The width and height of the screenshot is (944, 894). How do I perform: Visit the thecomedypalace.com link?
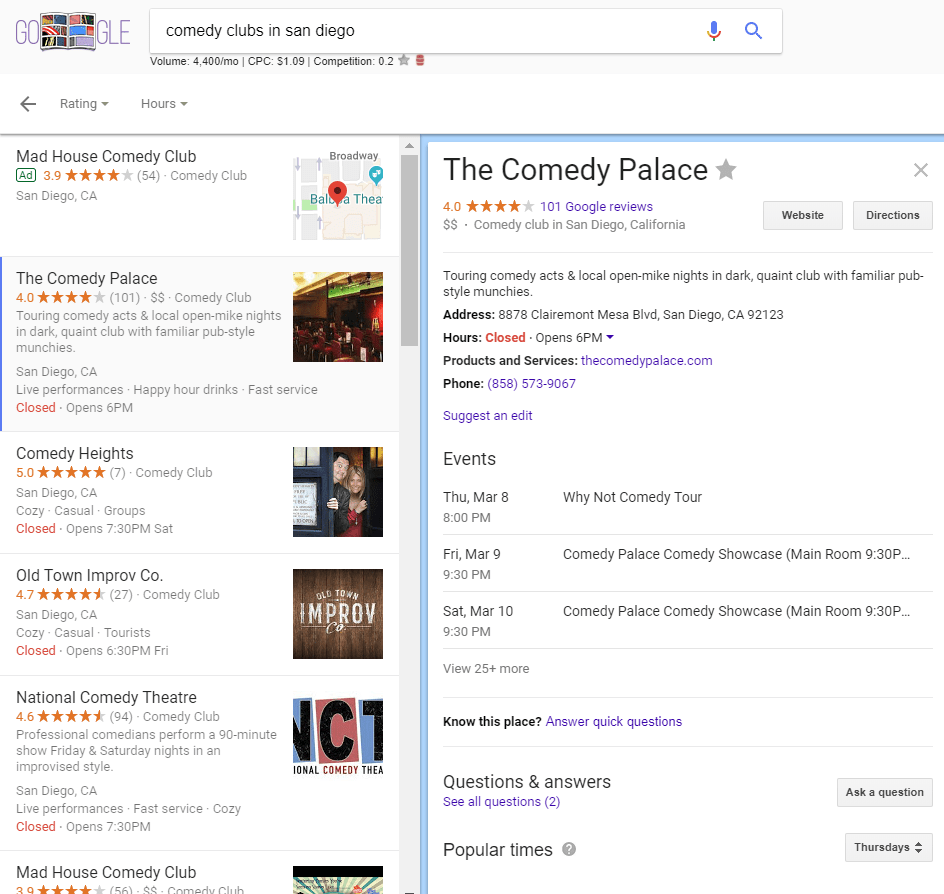(646, 360)
